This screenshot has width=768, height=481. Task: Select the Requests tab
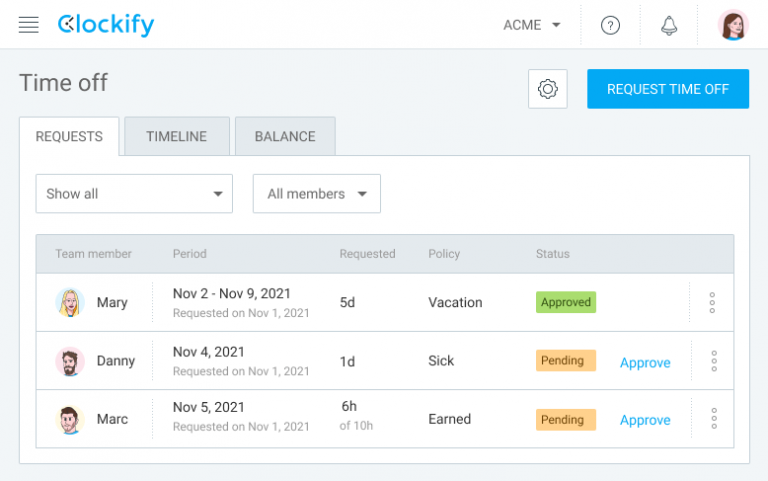[x=69, y=137]
